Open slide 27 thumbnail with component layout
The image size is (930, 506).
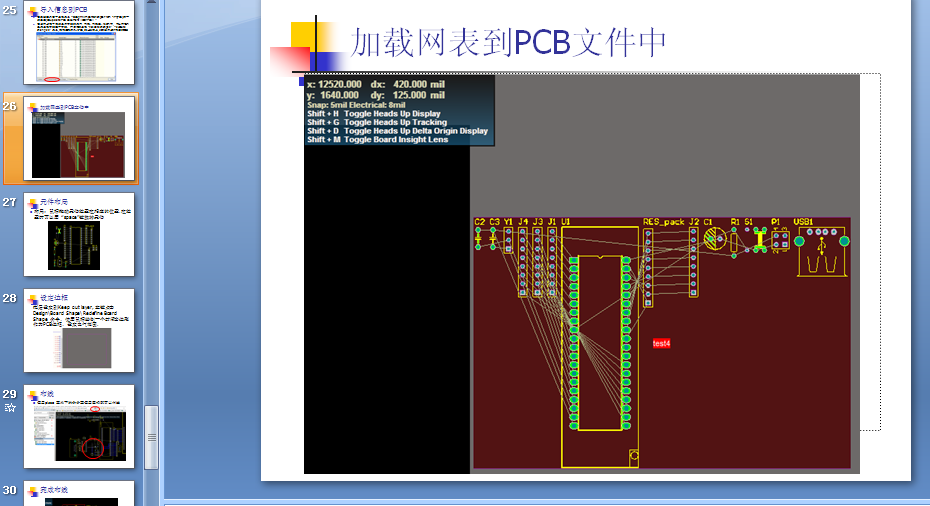[79, 234]
